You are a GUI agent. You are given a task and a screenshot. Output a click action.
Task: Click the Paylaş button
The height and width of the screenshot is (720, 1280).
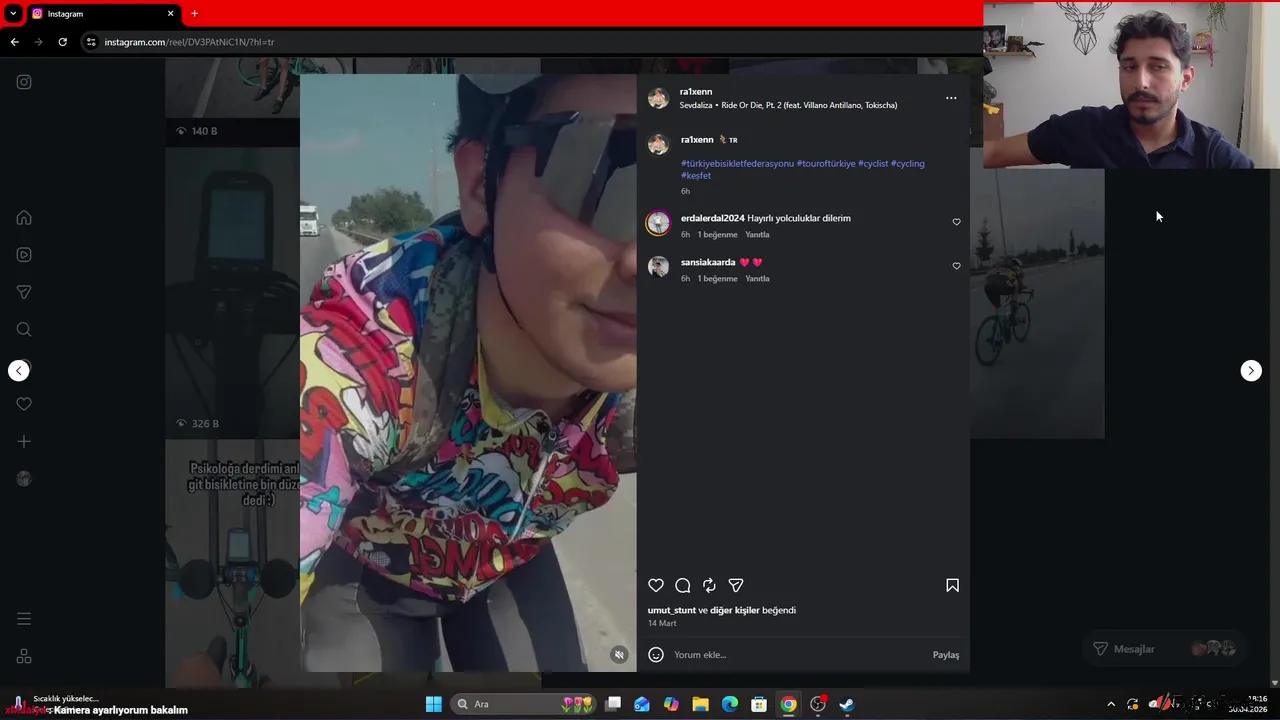[x=946, y=655]
